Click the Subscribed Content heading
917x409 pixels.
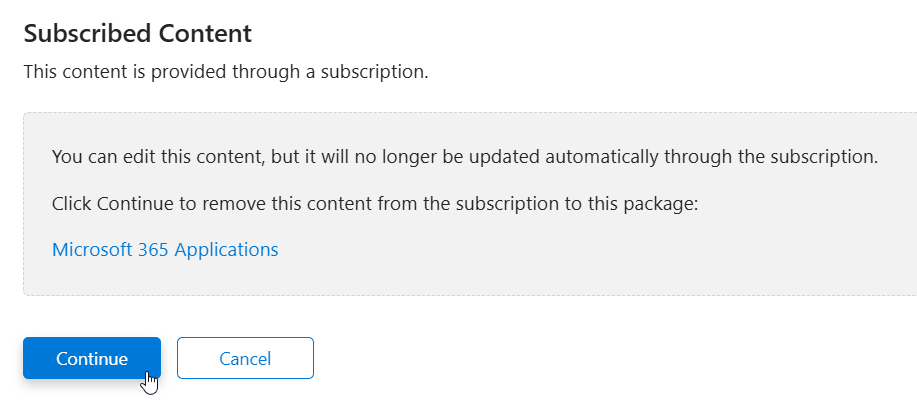[x=137, y=33]
